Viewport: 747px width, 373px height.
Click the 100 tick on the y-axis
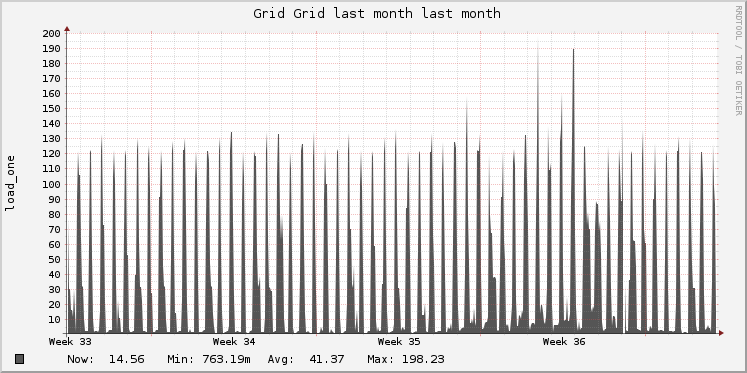coord(51,184)
